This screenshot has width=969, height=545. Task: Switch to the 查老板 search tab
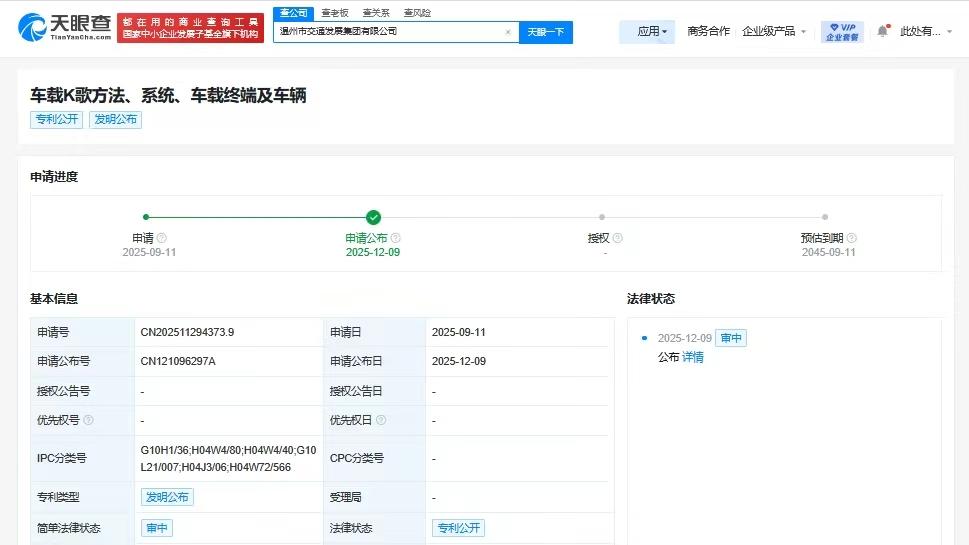(335, 13)
